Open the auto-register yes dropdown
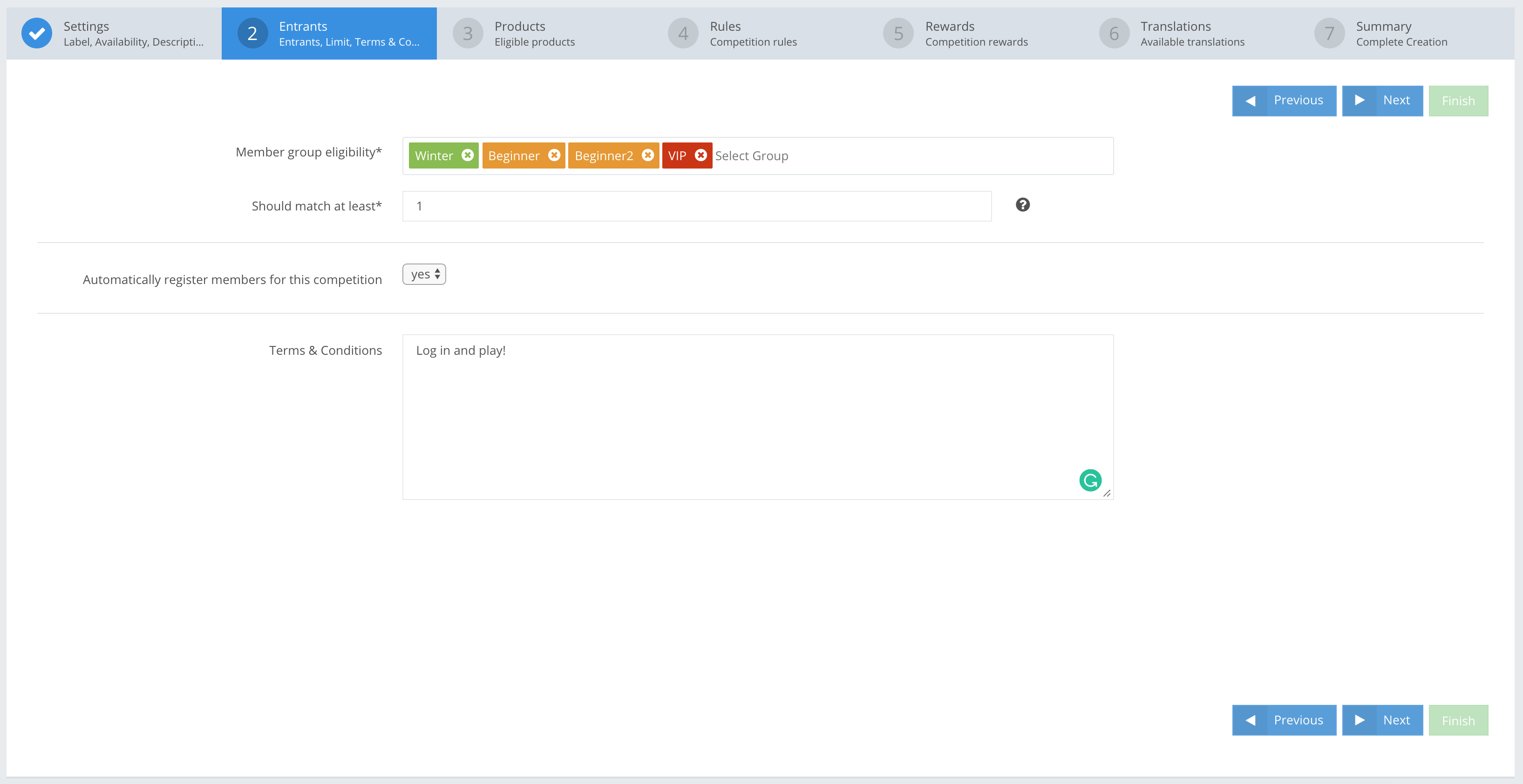The width and height of the screenshot is (1523, 784). pyautogui.click(x=424, y=274)
